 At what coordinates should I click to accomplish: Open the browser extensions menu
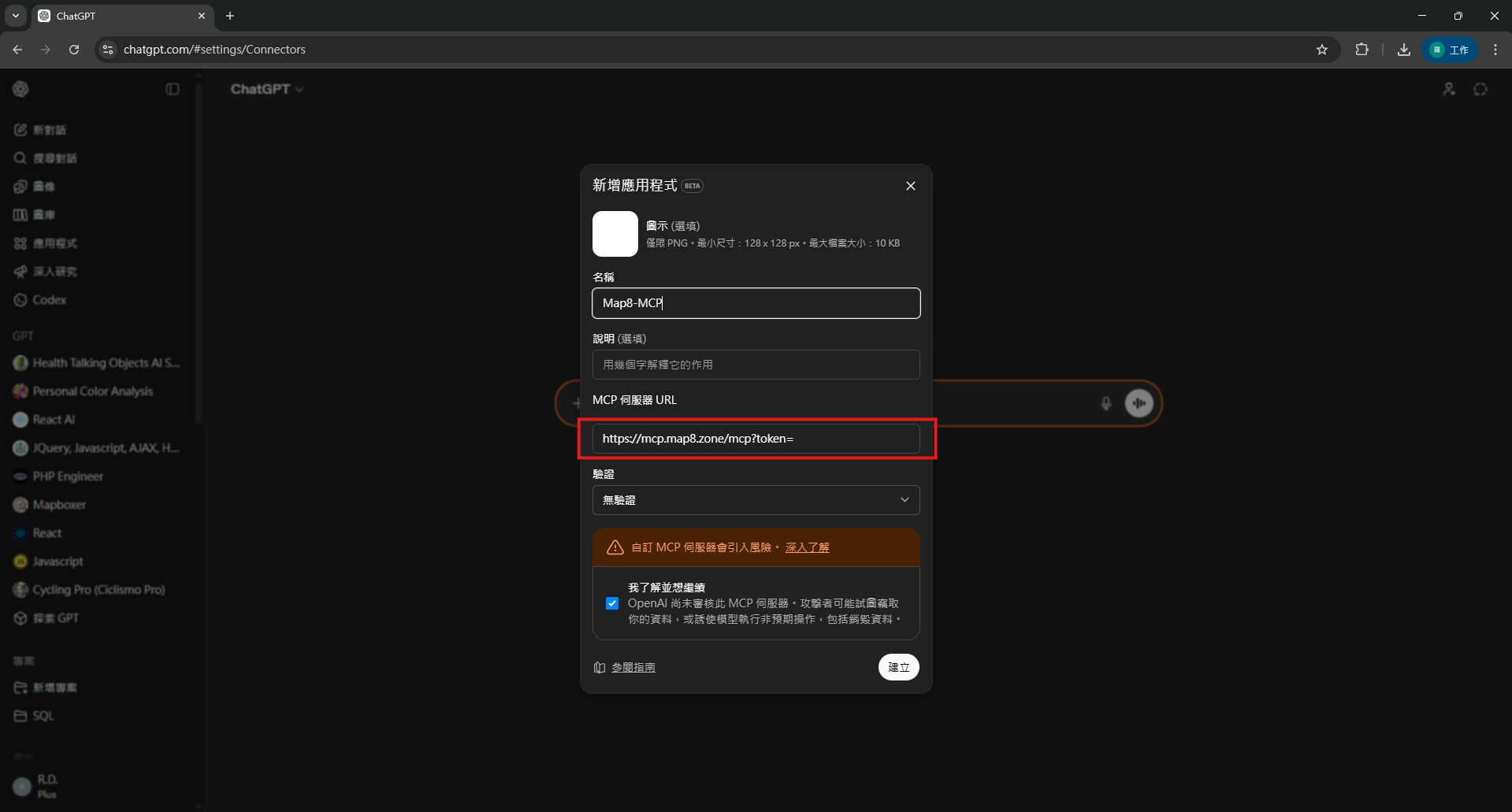point(1362,50)
